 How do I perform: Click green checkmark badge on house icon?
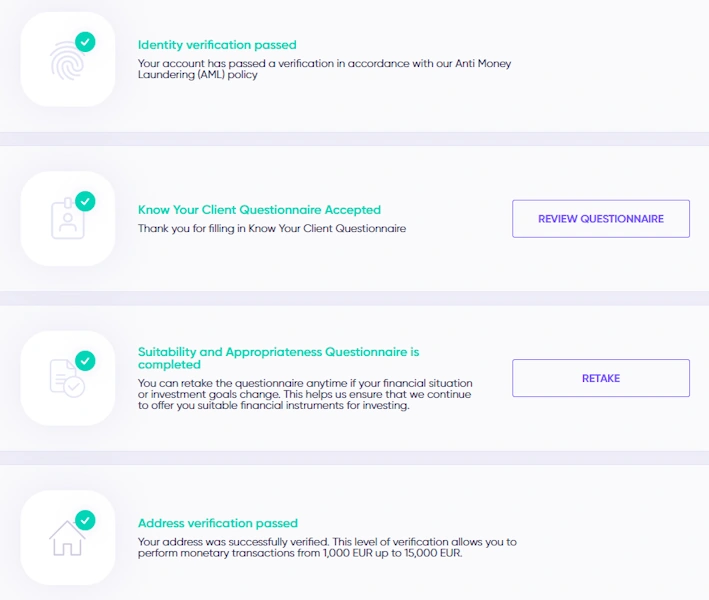pyautogui.click(x=85, y=519)
